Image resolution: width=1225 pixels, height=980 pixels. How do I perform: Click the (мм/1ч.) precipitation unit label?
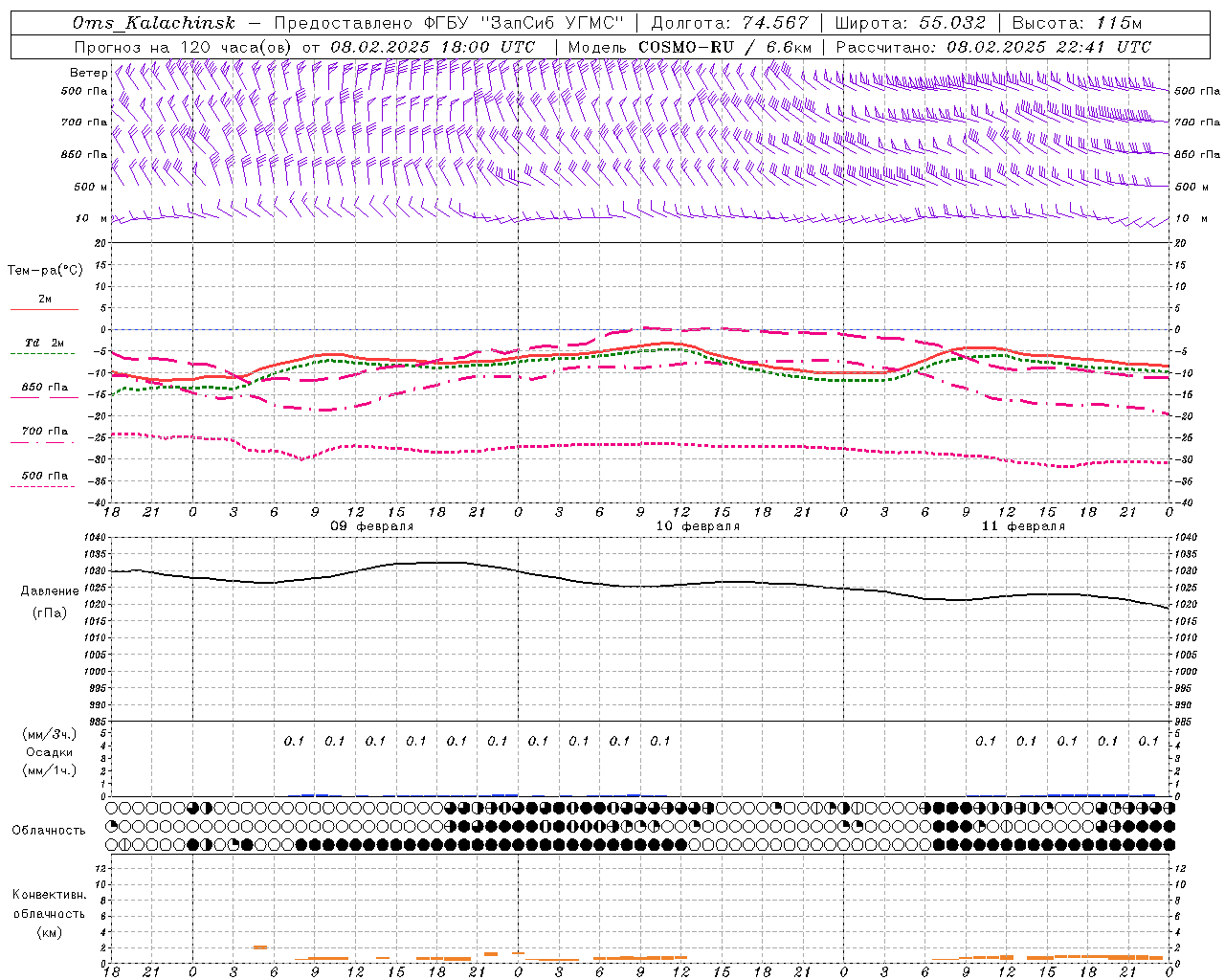click(50, 770)
